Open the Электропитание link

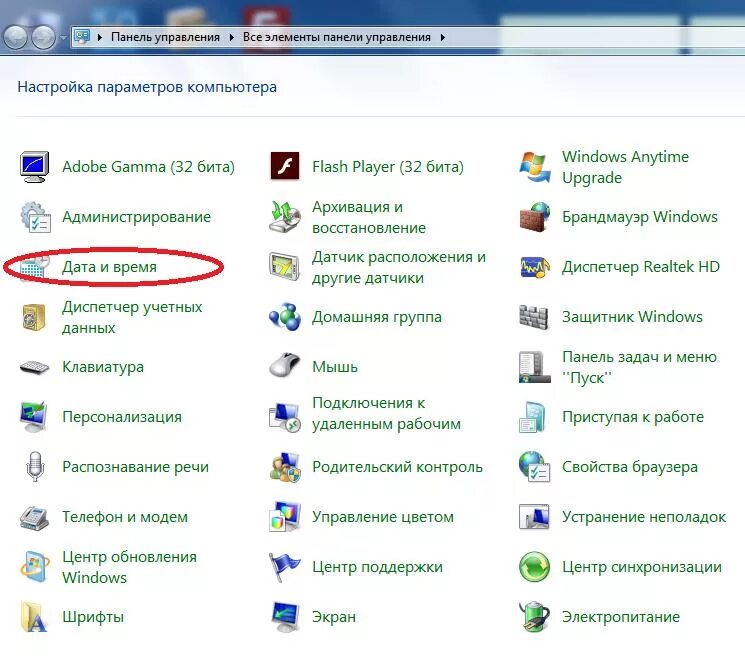click(621, 617)
